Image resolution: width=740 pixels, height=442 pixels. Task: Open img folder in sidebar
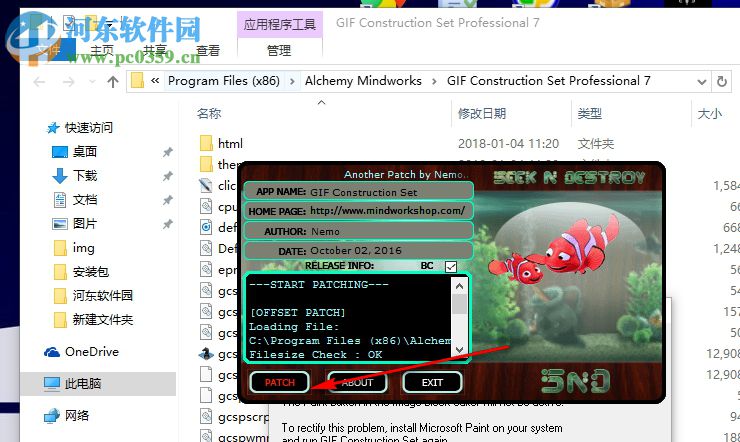click(x=83, y=248)
